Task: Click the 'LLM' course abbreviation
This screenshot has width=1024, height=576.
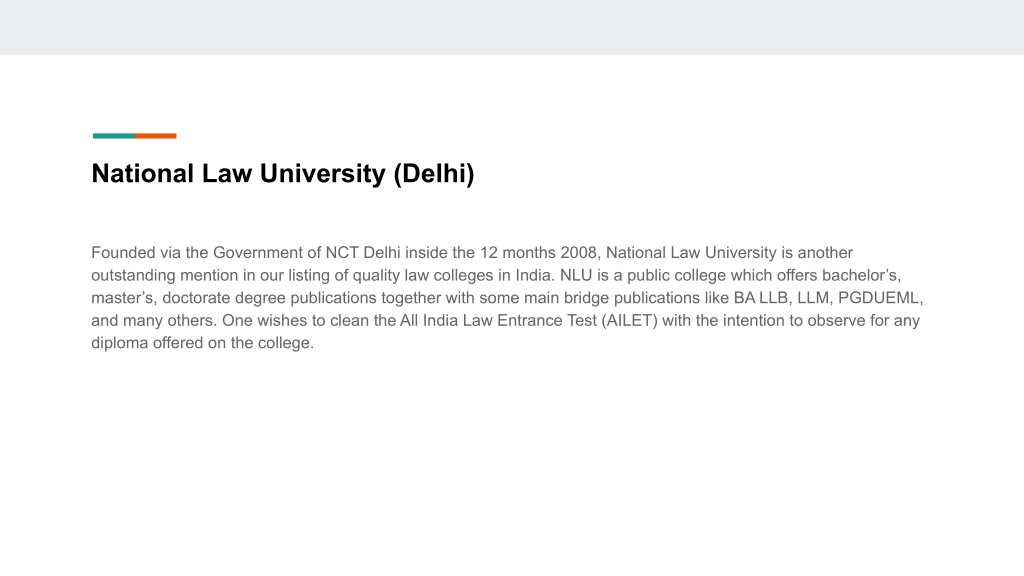Action: click(x=813, y=298)
